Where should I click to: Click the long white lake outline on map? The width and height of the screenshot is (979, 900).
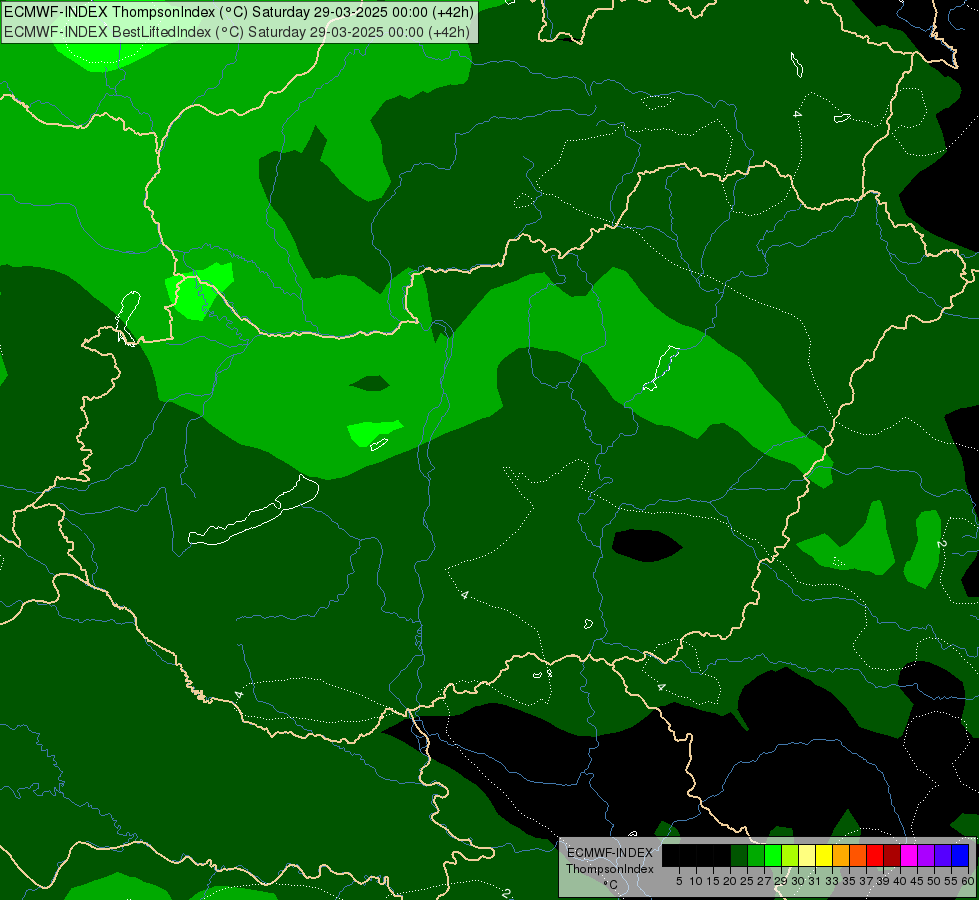point(253,510)
